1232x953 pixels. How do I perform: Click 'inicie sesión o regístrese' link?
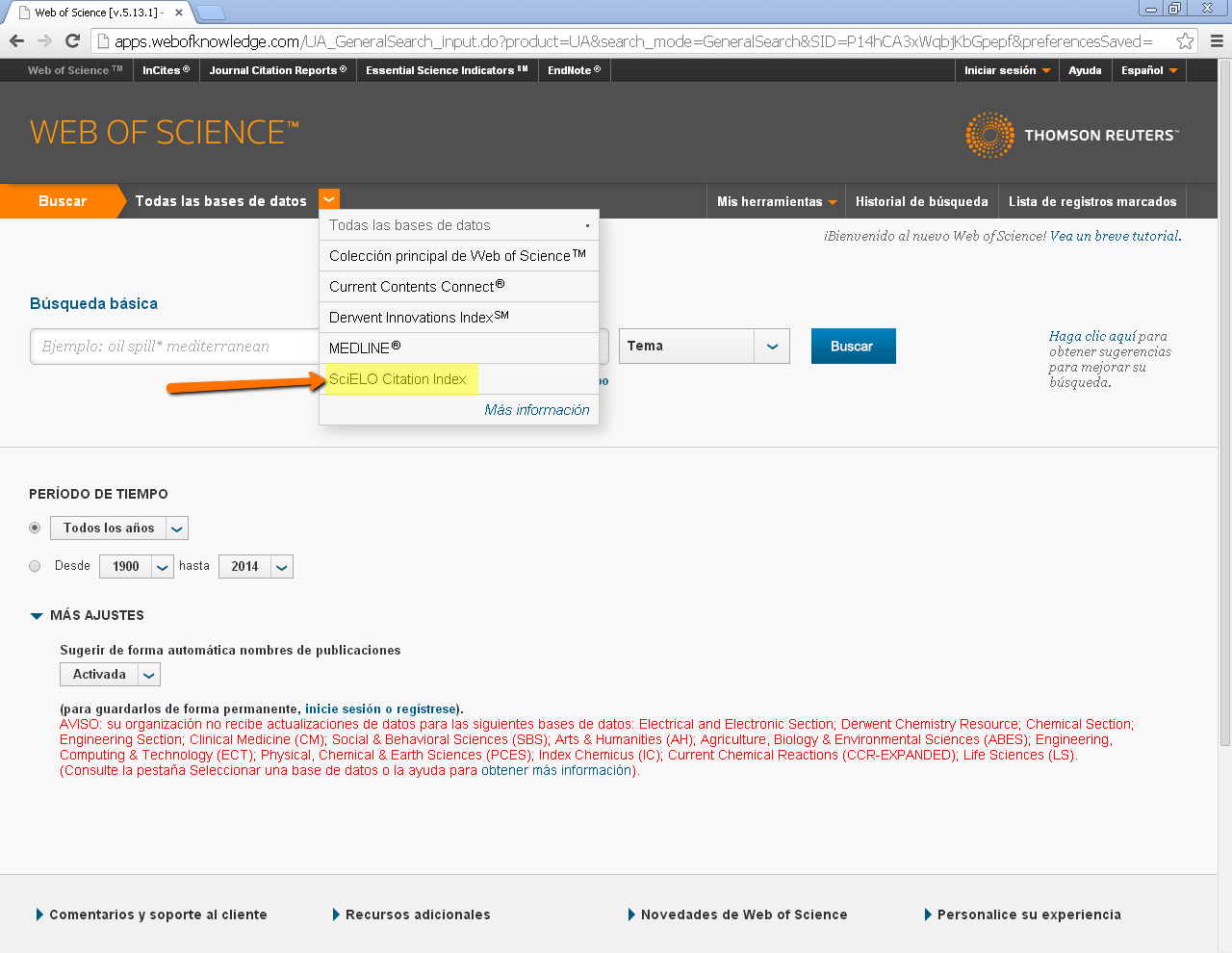[380, 708]
